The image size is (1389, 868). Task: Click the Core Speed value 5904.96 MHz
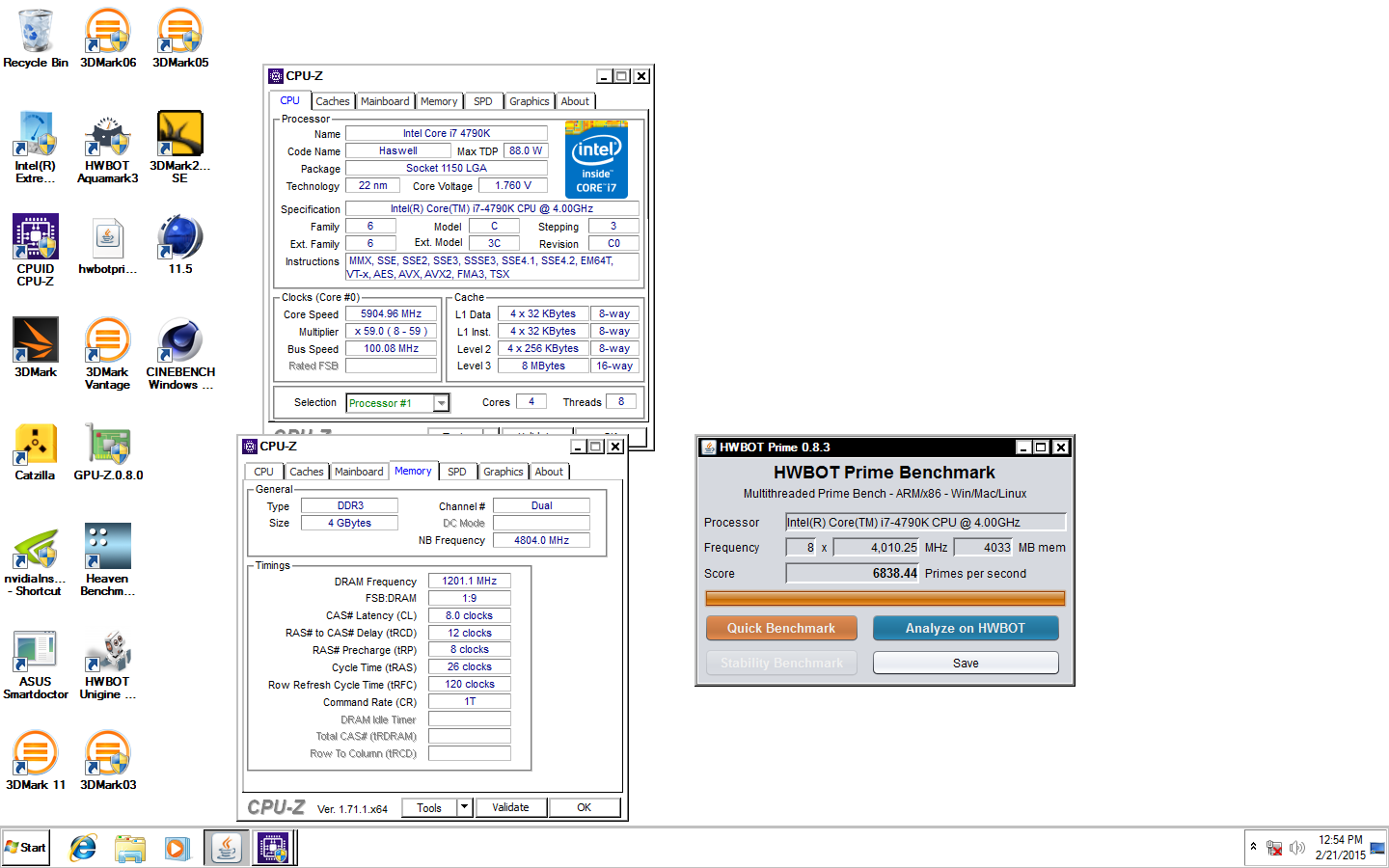coord(391,313)
